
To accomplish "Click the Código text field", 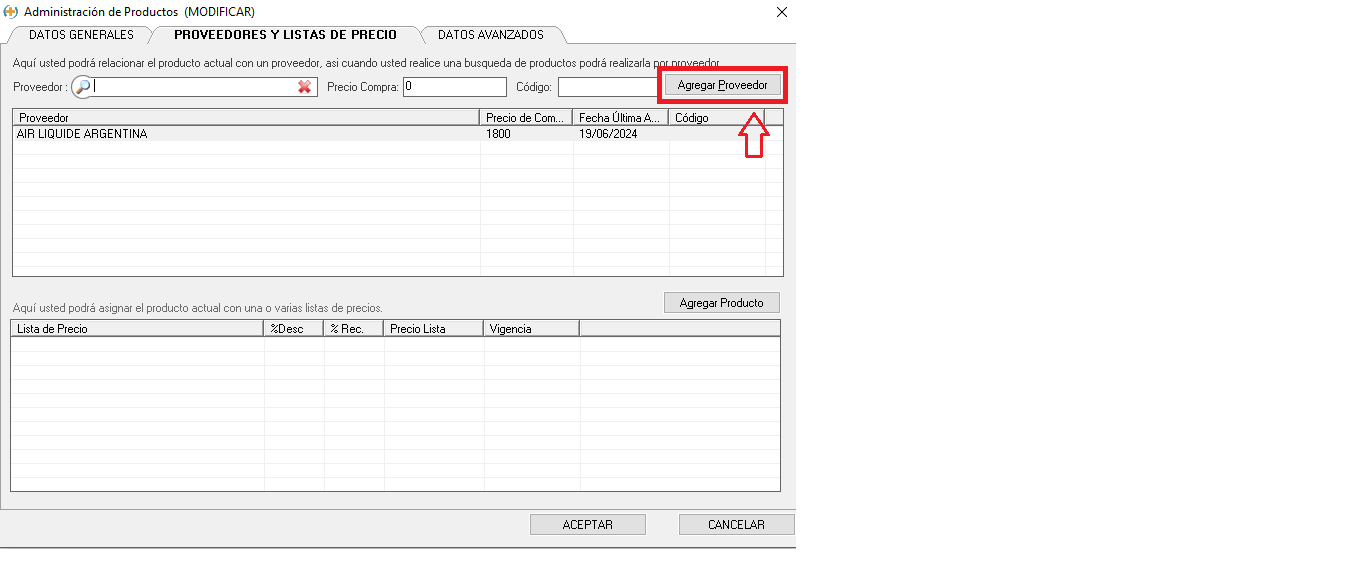I will (607, 87).
